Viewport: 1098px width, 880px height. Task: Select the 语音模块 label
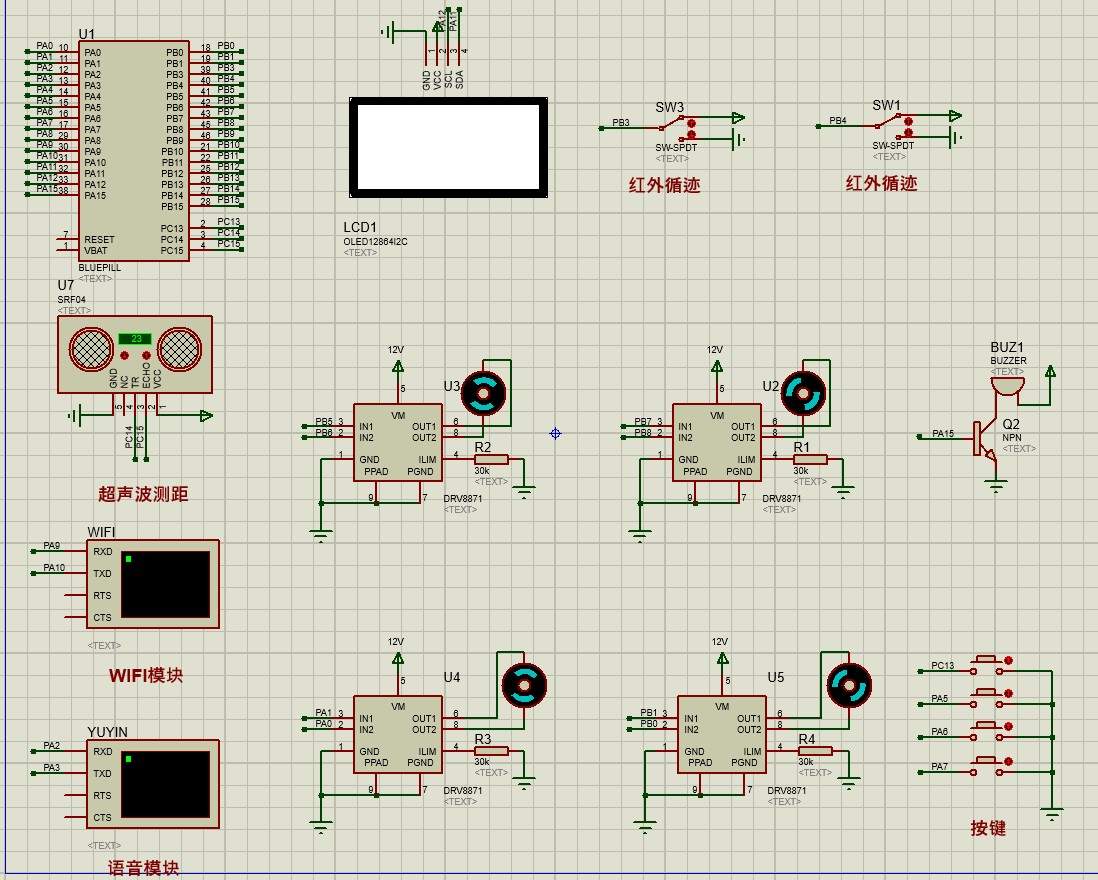tap(144, 868)
